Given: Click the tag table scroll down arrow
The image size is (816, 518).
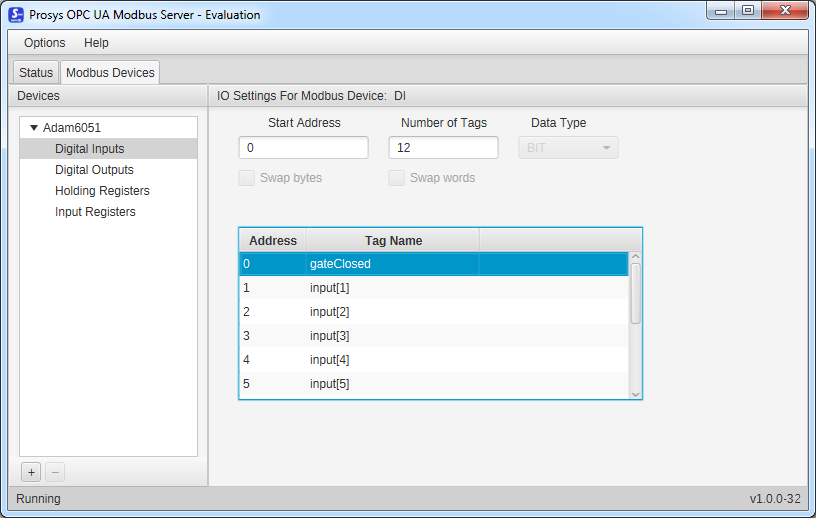Looking at the screenshot, I should 635,394.
